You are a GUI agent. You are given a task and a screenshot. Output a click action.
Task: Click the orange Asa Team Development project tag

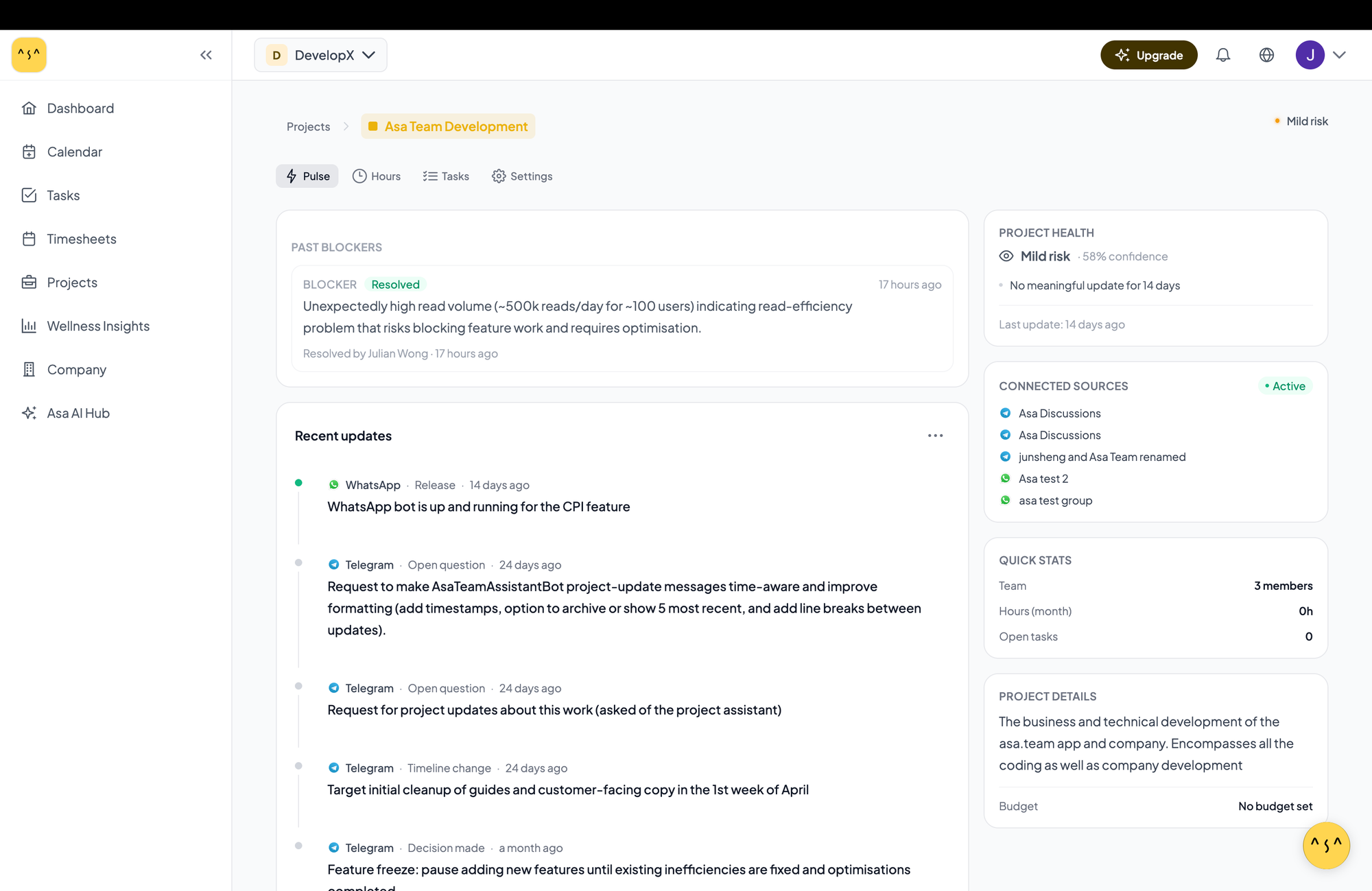point(448,127)
